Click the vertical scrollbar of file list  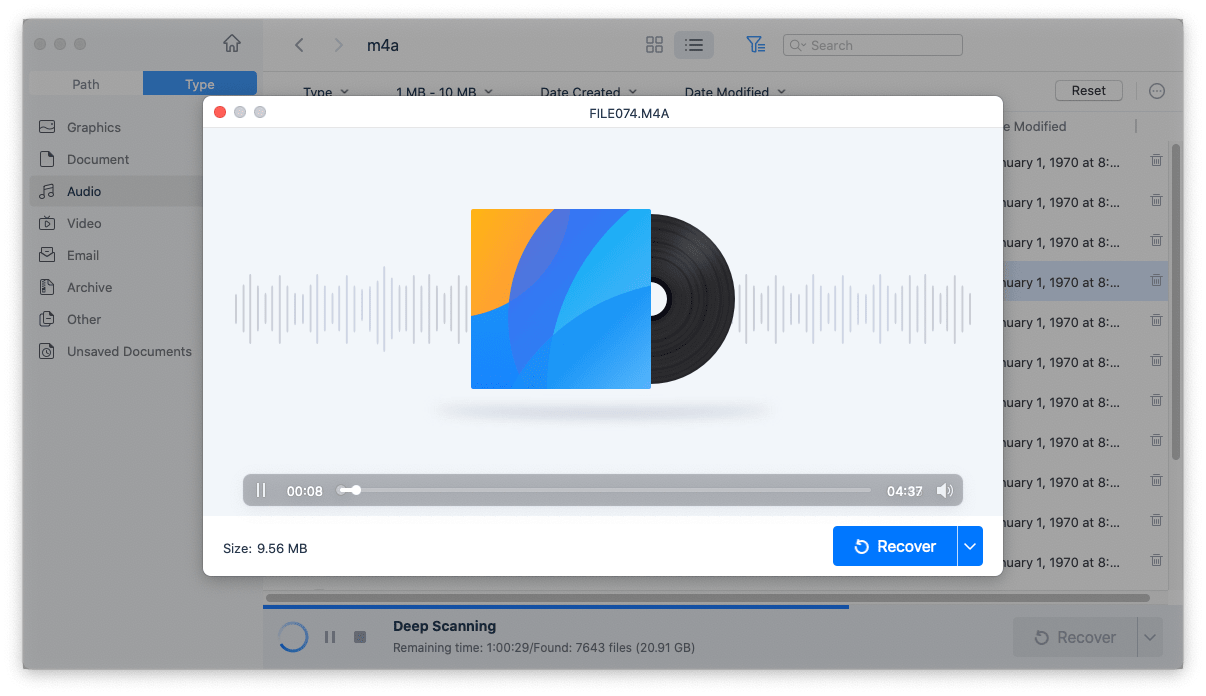pyautogui.click(x=1176, y=300)
